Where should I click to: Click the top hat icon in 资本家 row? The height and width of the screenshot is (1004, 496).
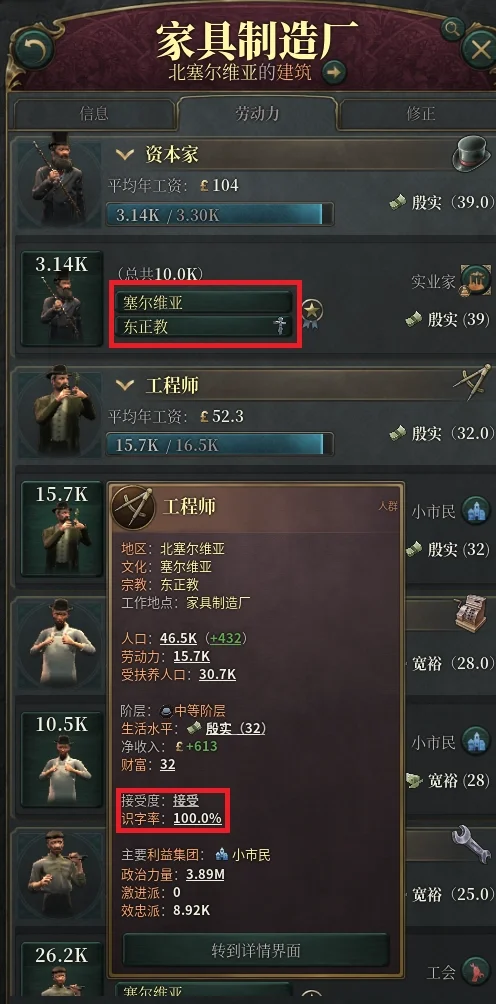471,154
